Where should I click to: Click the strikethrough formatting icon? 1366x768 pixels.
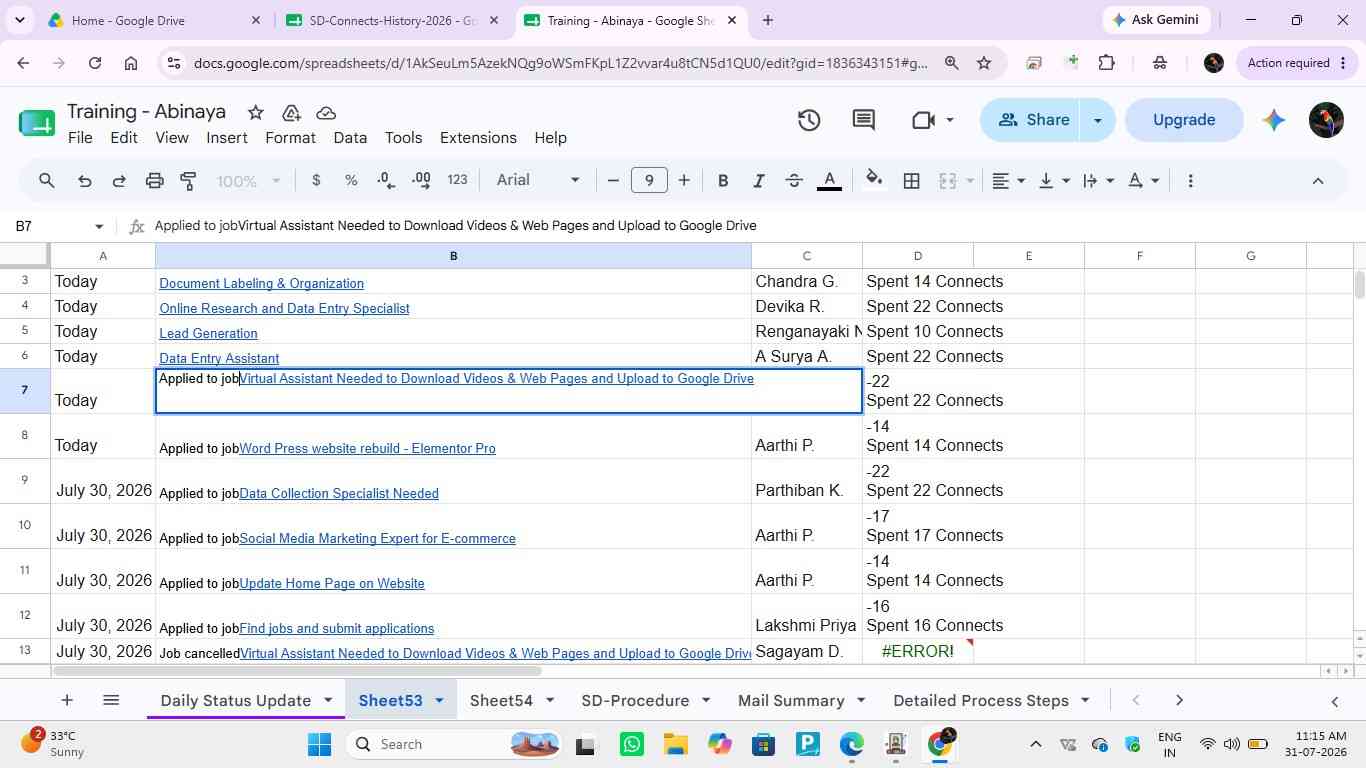(794, 181)
